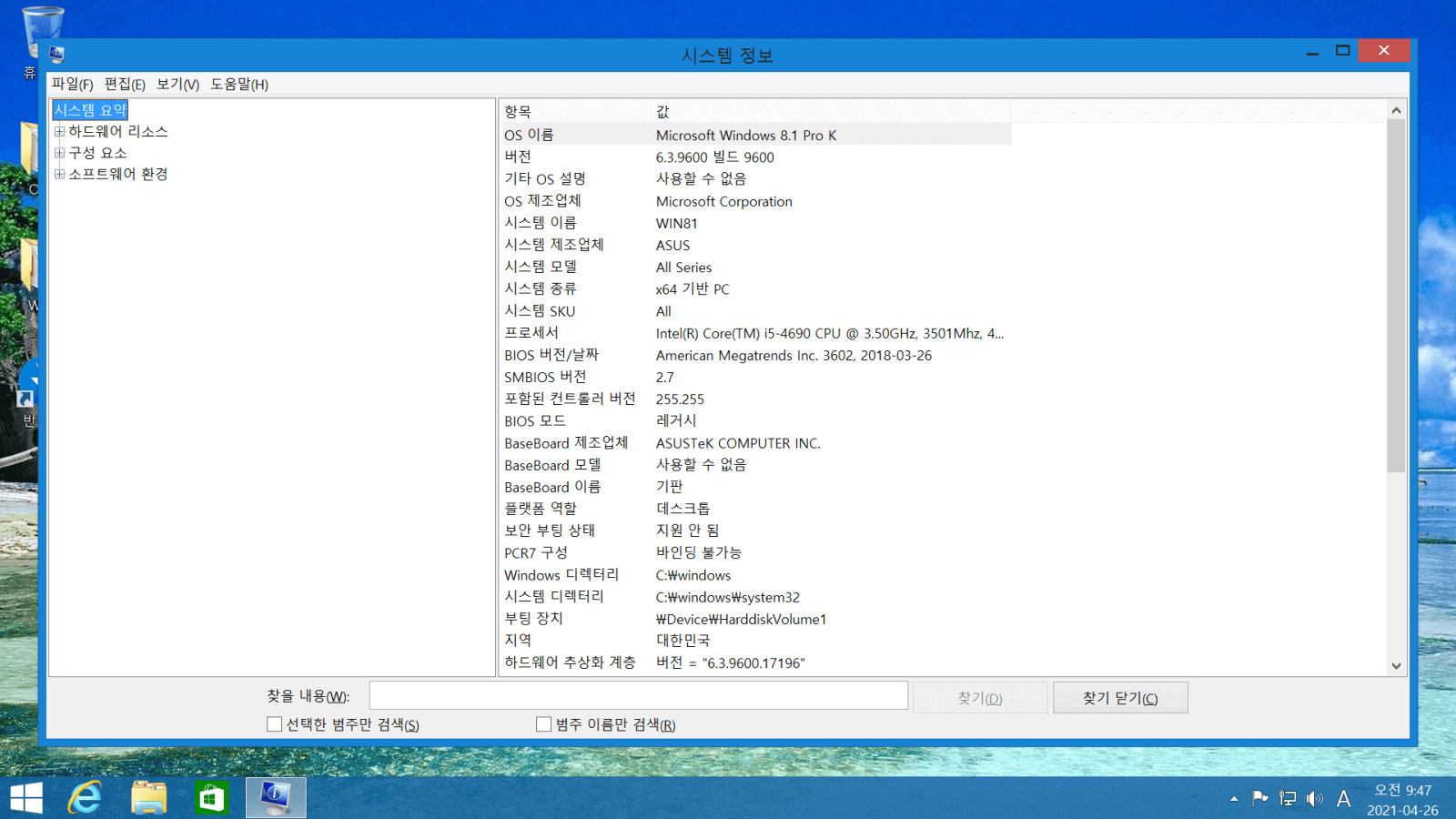Screen dimensions: 1456x819
Task: Select the 부팅 장치 row
Action: point(755,619)
